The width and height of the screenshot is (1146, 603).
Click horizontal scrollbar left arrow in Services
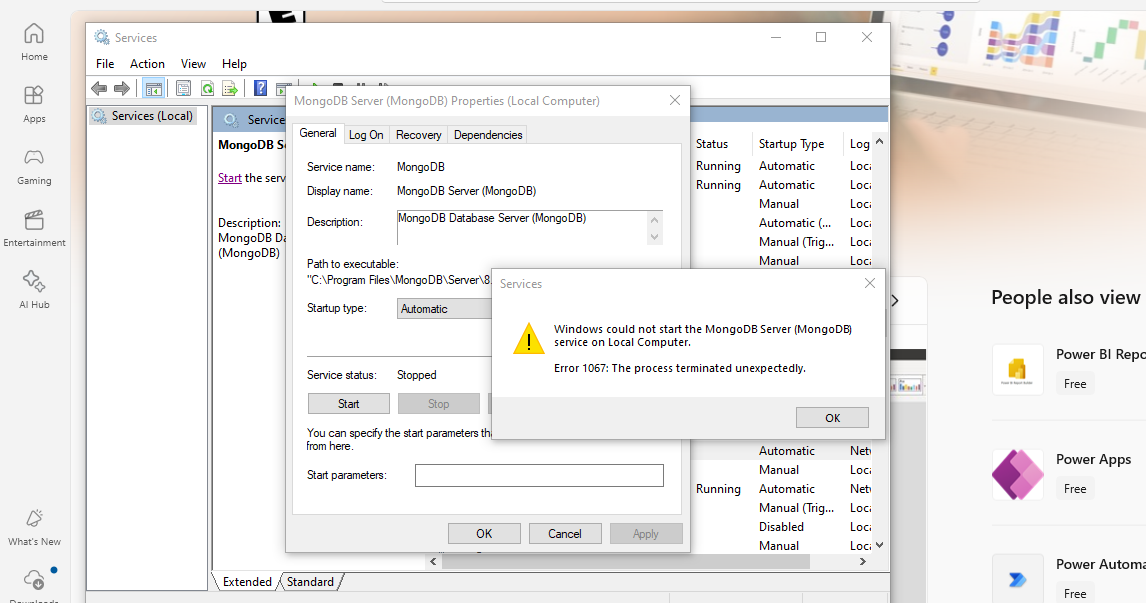(433, 561)
